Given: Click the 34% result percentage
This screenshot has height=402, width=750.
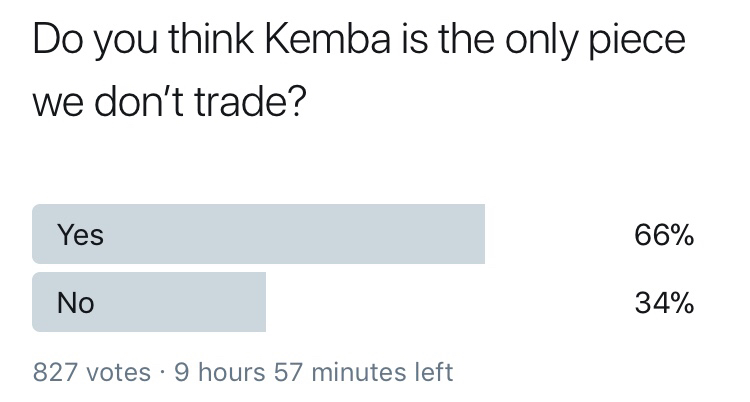Looking at the screenshot, I should [663, 302].
